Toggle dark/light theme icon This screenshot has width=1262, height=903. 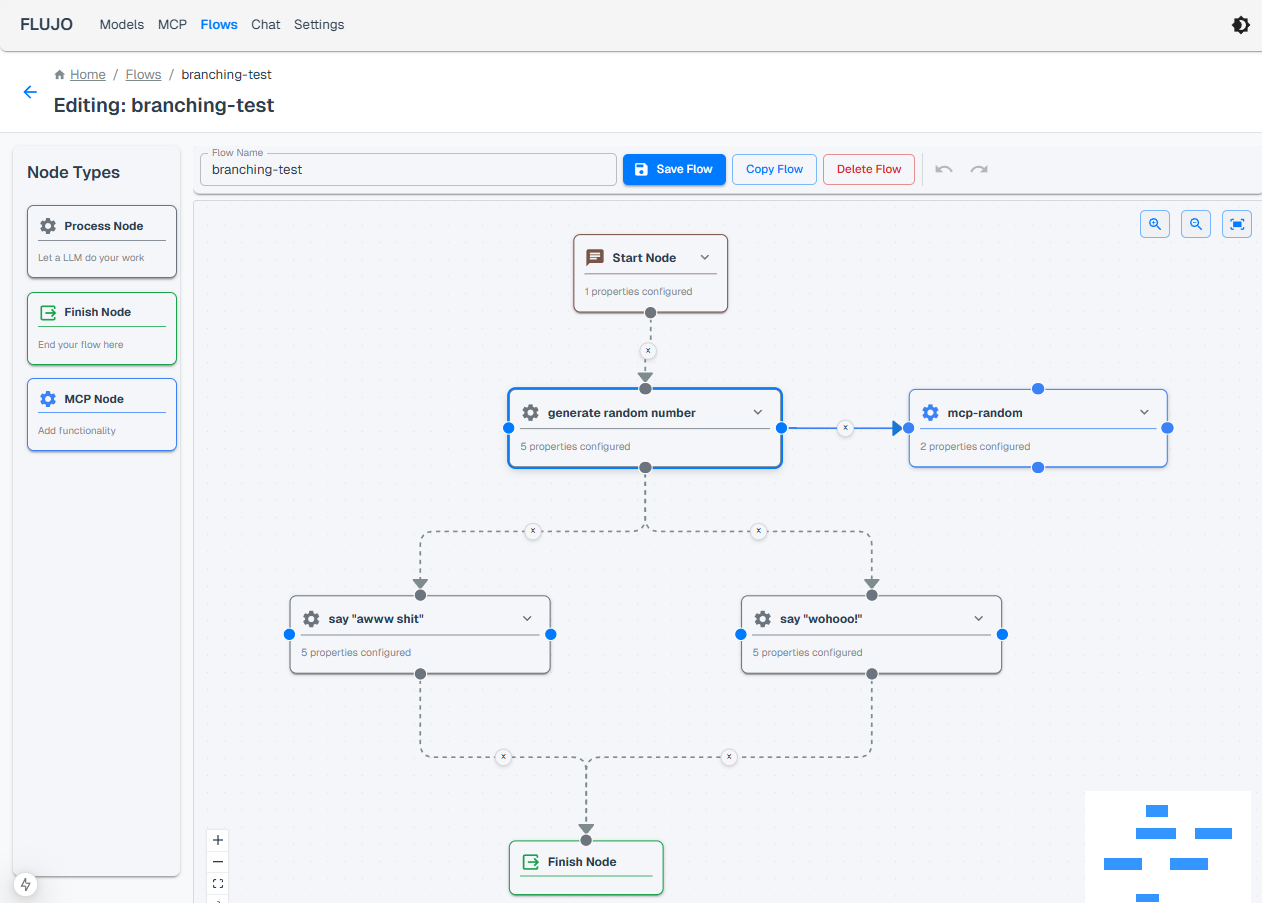[x=1240, y=25]
